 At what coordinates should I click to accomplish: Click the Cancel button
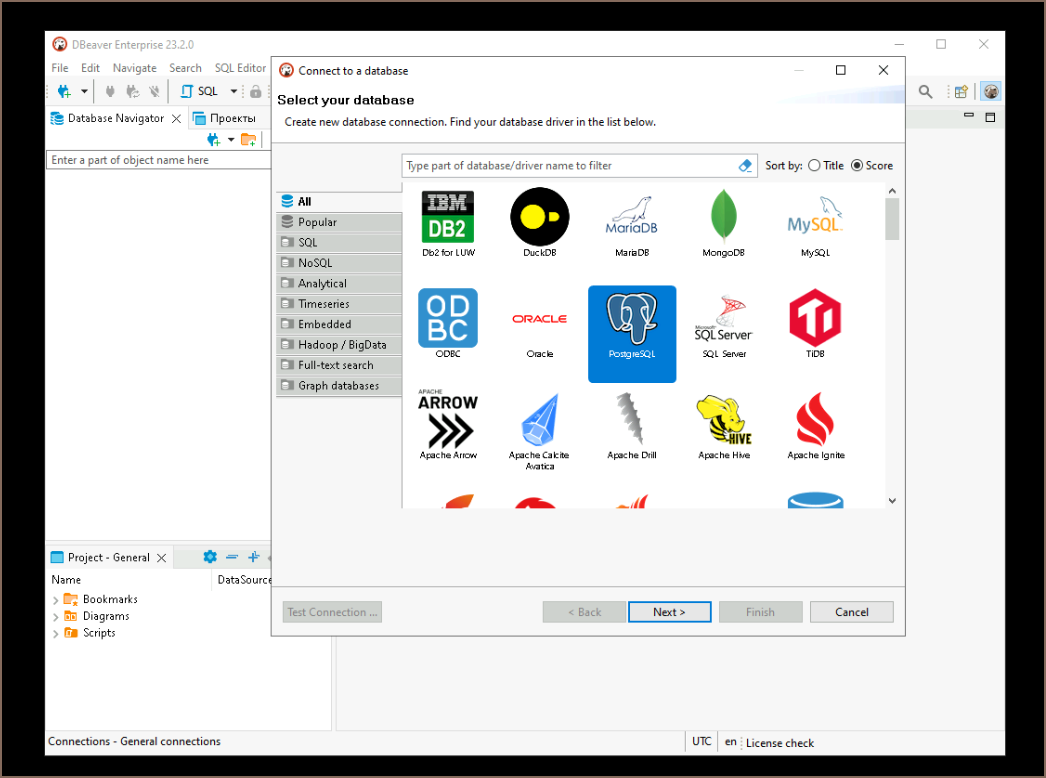(x=851, y=612)
